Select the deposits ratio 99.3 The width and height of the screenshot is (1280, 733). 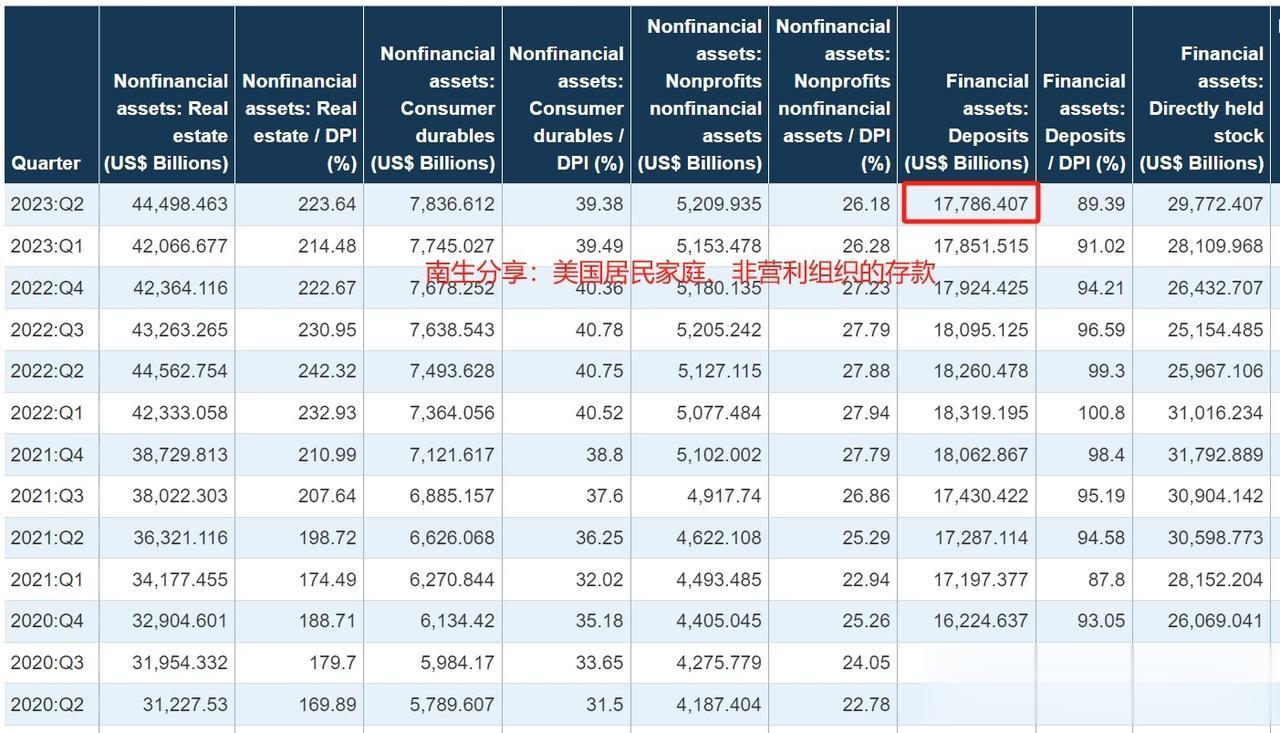(1106, 371)
